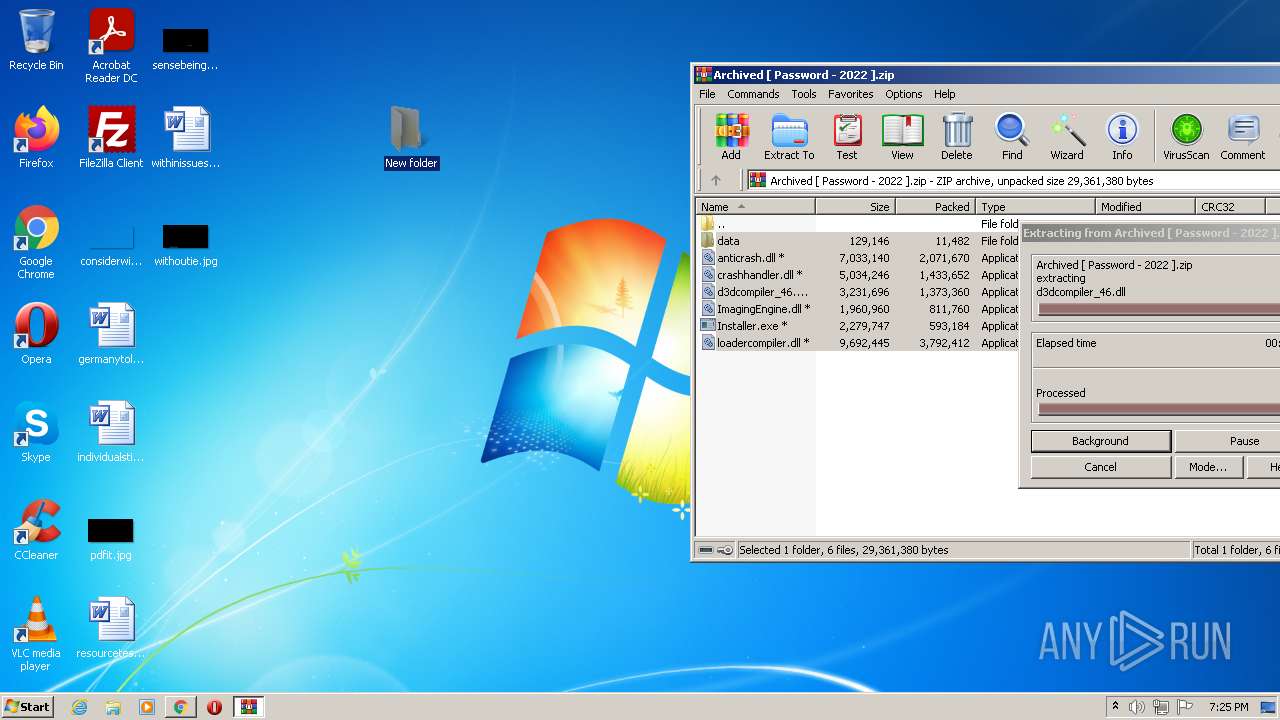The width and height of the screenshot is (1280, 720).
Task: Select the Opera desktop icon
Action: click(36, 334)
